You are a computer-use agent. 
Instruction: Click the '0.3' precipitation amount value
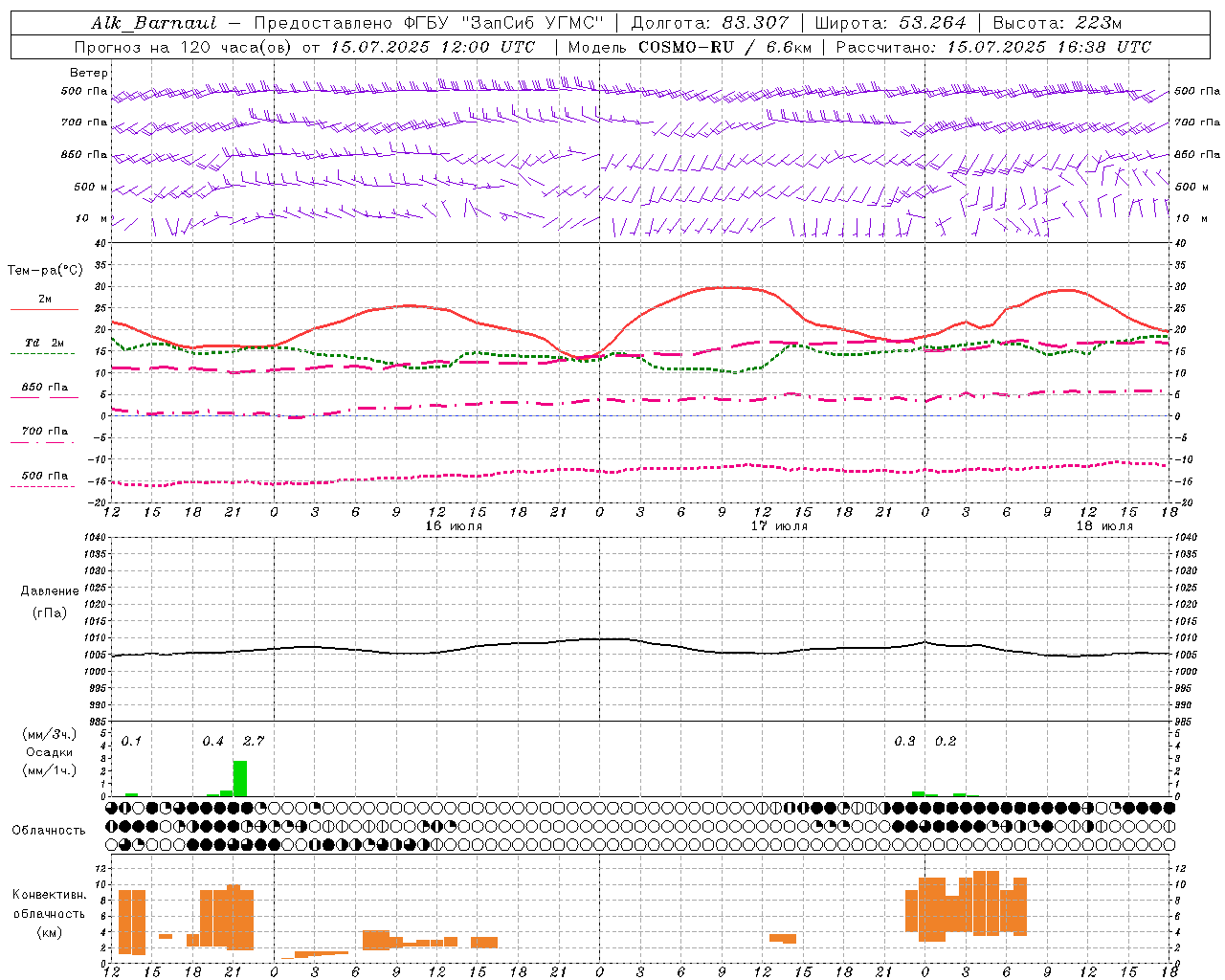tap(904, 742)
